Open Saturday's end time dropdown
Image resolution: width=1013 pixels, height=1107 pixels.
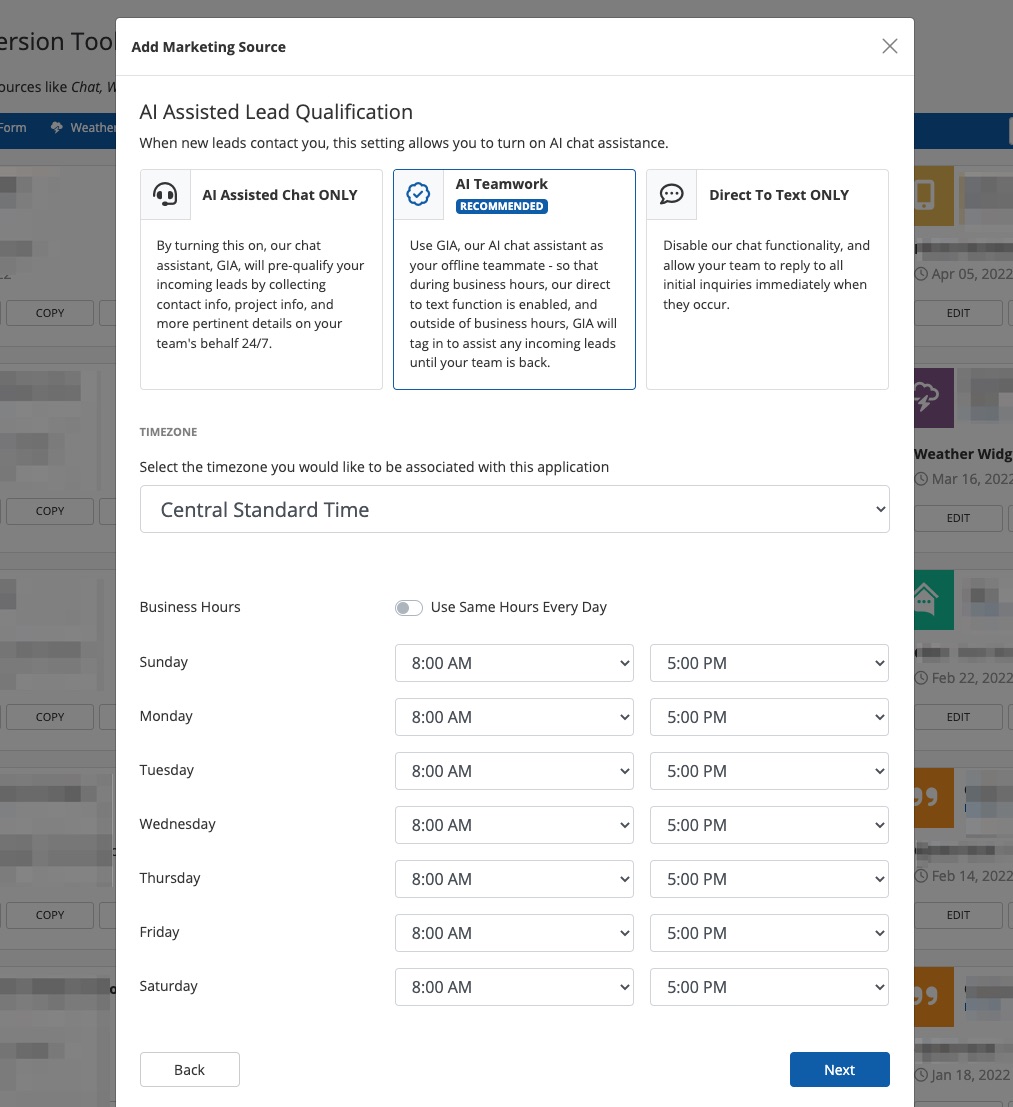768,987
